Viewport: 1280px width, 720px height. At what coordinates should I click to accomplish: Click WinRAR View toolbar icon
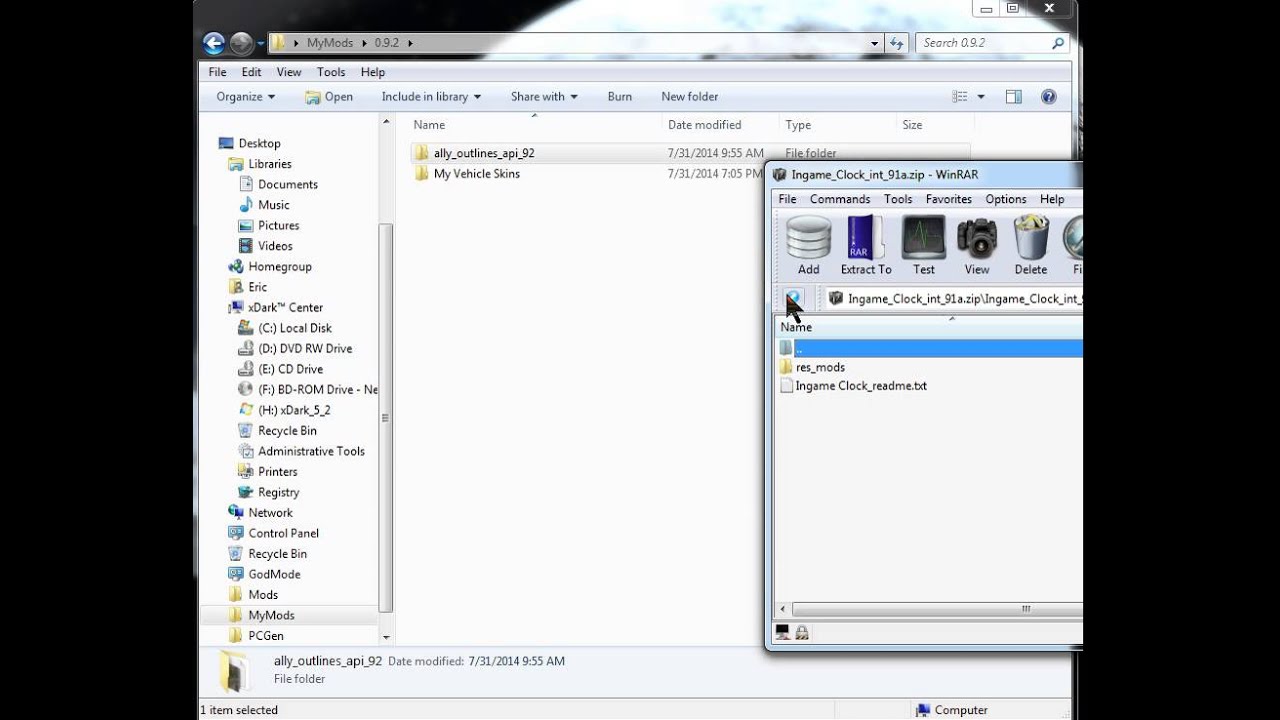977,247
